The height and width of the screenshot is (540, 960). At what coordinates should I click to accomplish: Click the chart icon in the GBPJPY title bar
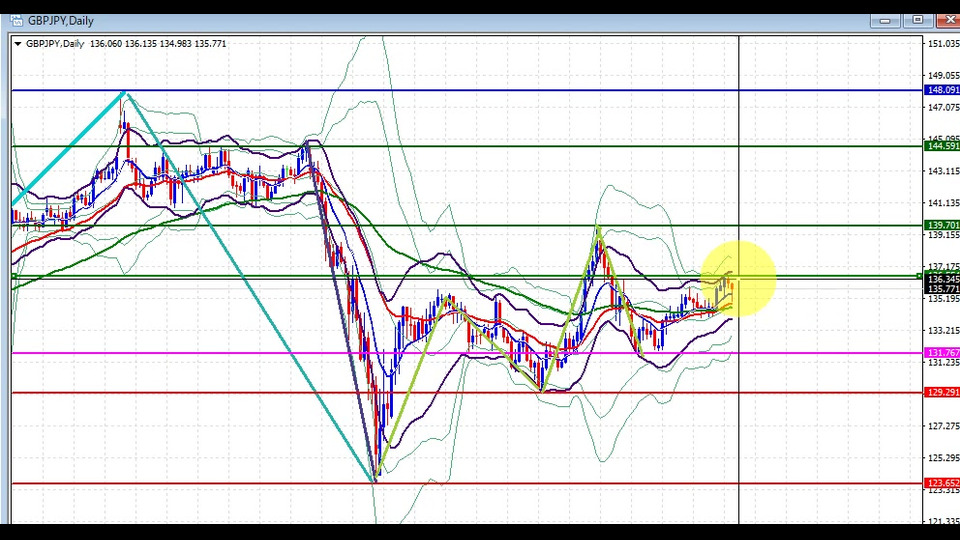[x=17, y=21]
